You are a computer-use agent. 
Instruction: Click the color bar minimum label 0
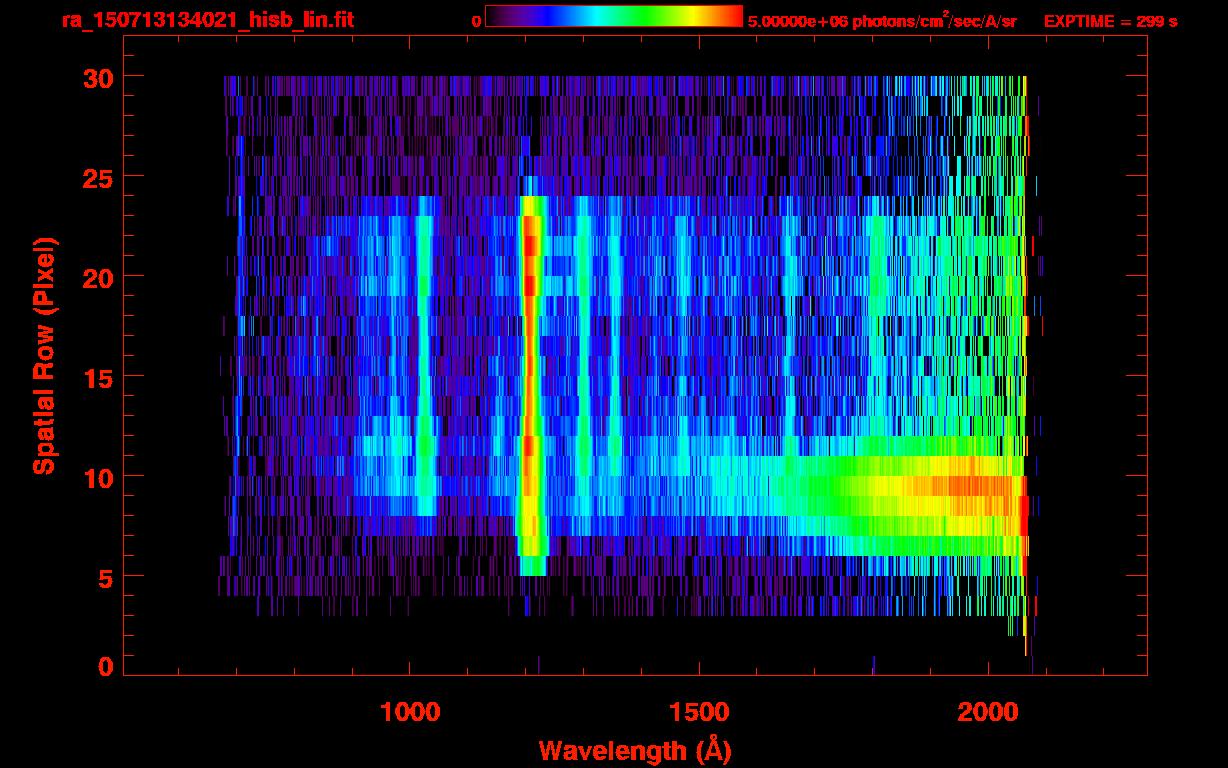(x=476, y=21)
